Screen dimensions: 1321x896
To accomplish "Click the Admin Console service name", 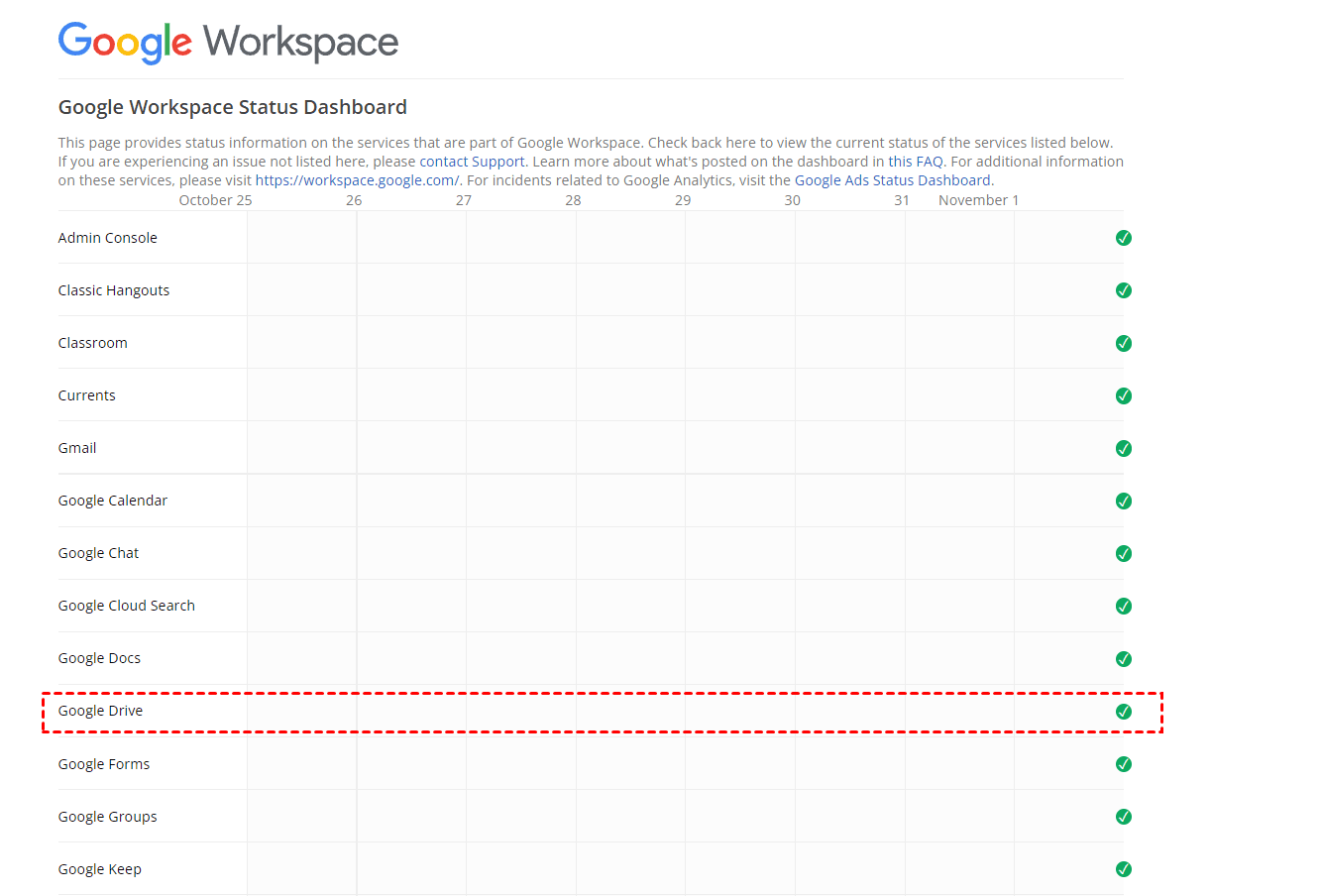I will 108,238.
